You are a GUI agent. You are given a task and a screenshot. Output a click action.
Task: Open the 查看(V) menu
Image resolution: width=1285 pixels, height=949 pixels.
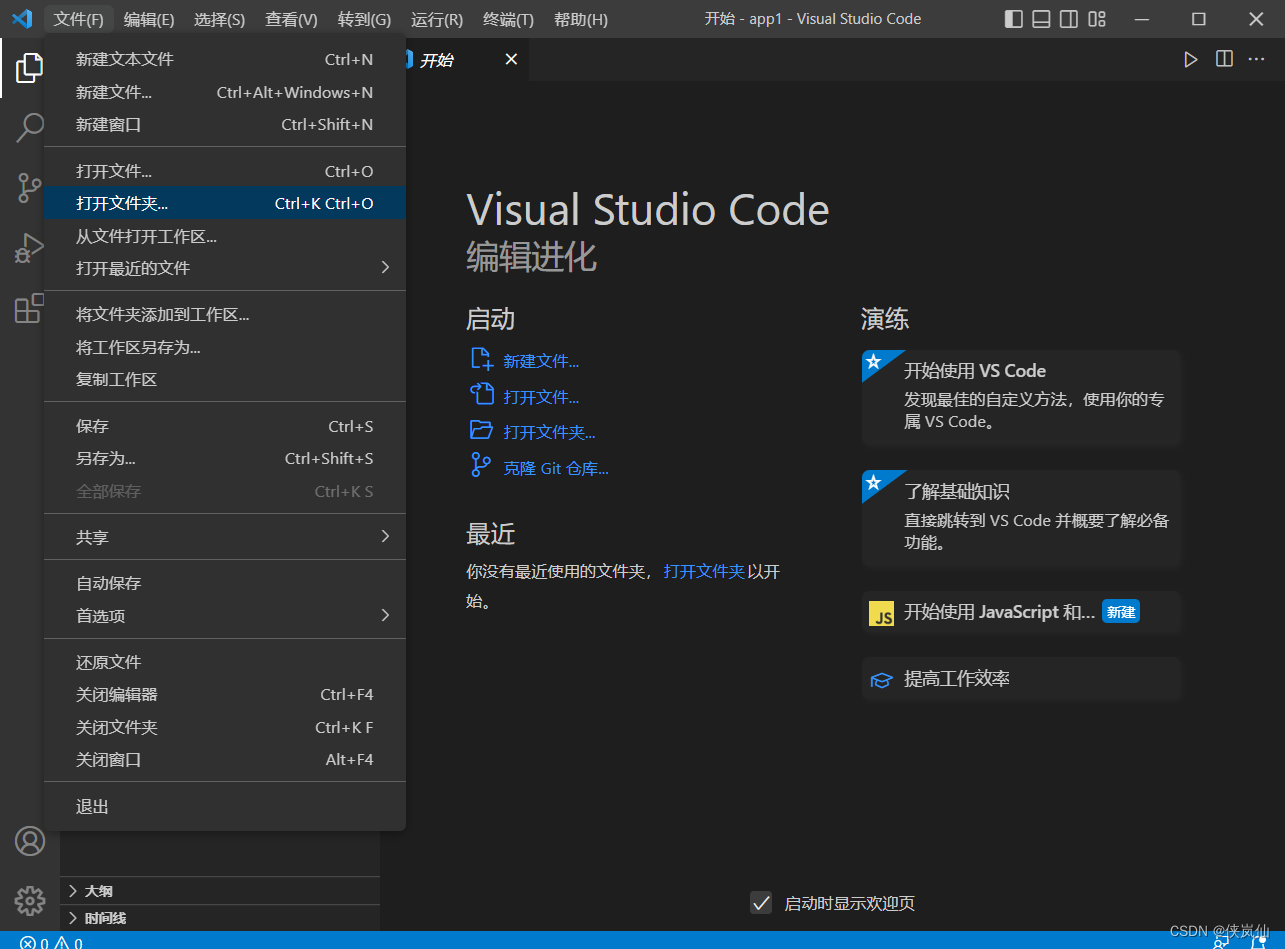tap(291, 19)
